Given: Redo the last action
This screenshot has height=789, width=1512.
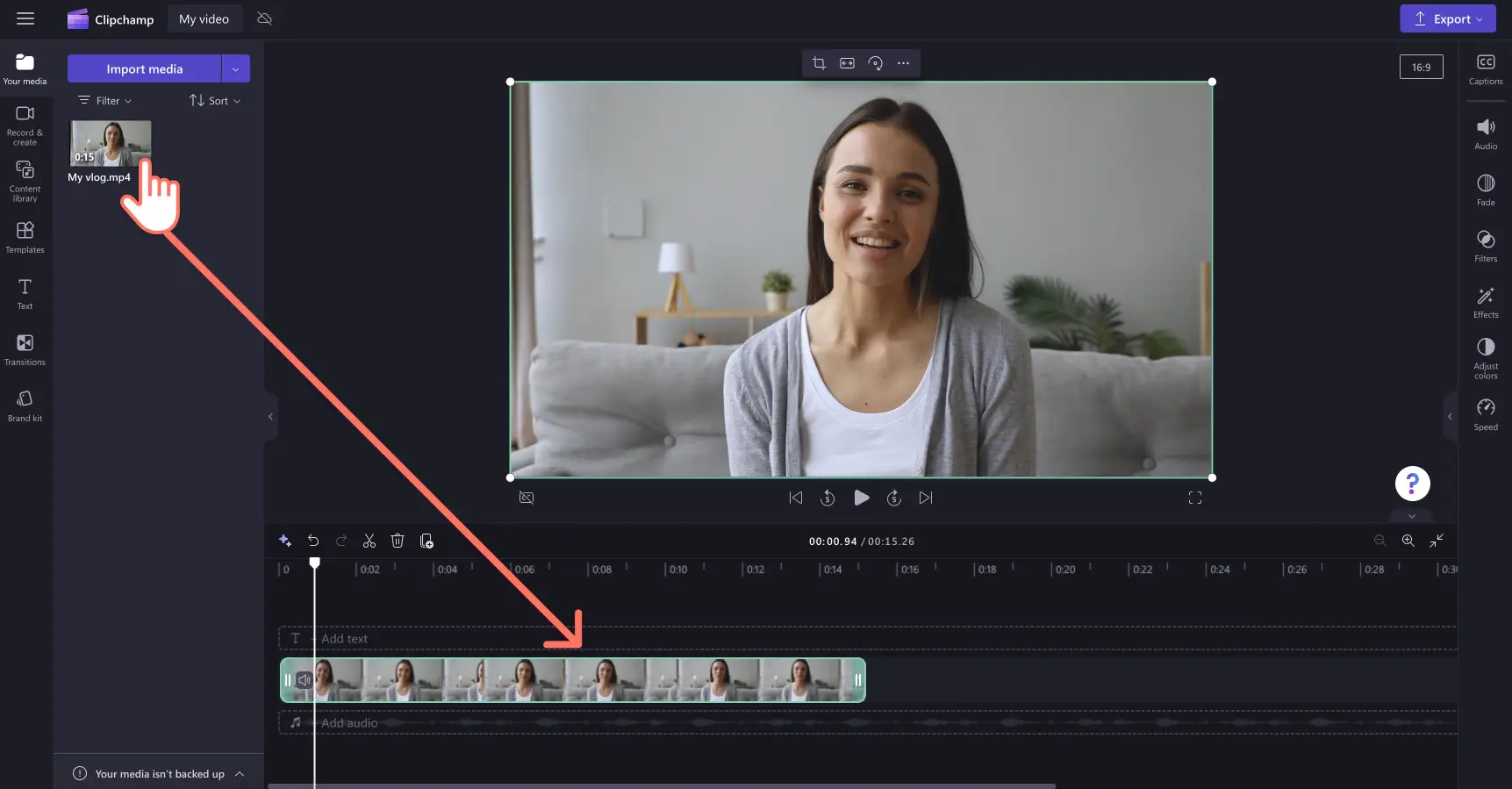Looking at the screenshot, I should pyautogui.click(x=341, y=541).
